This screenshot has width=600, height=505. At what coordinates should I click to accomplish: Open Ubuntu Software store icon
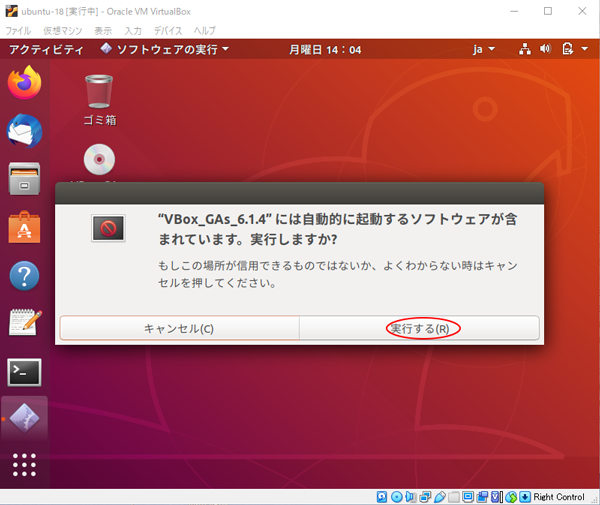[24, 227]
